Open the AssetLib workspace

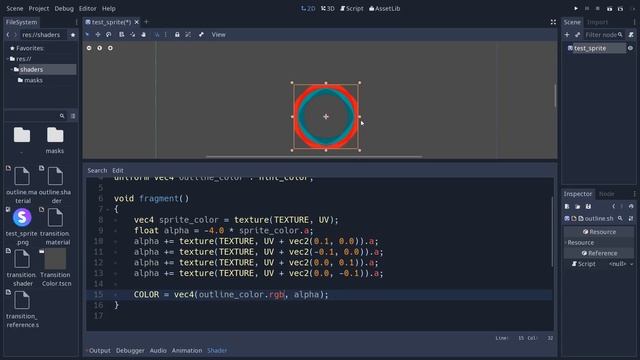(384, 8)
